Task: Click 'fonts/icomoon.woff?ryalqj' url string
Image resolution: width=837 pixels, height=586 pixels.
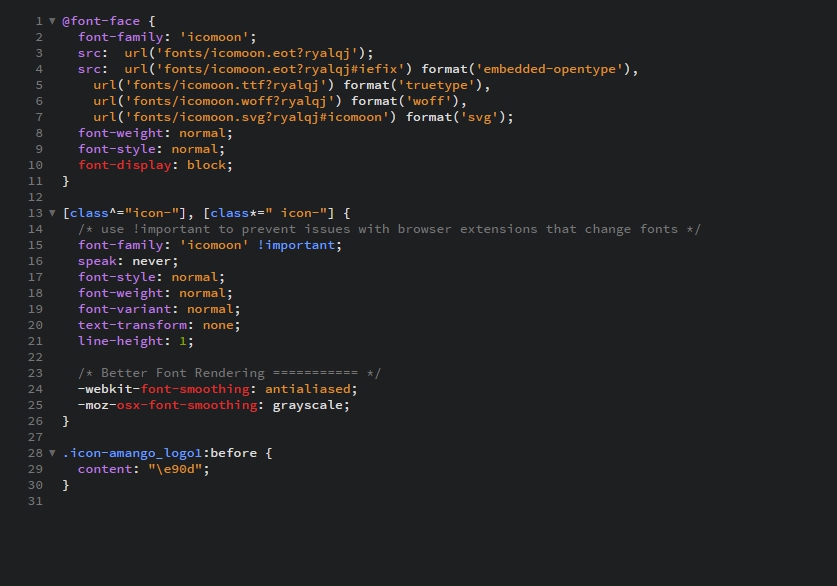Action: [x=230, y=101]
